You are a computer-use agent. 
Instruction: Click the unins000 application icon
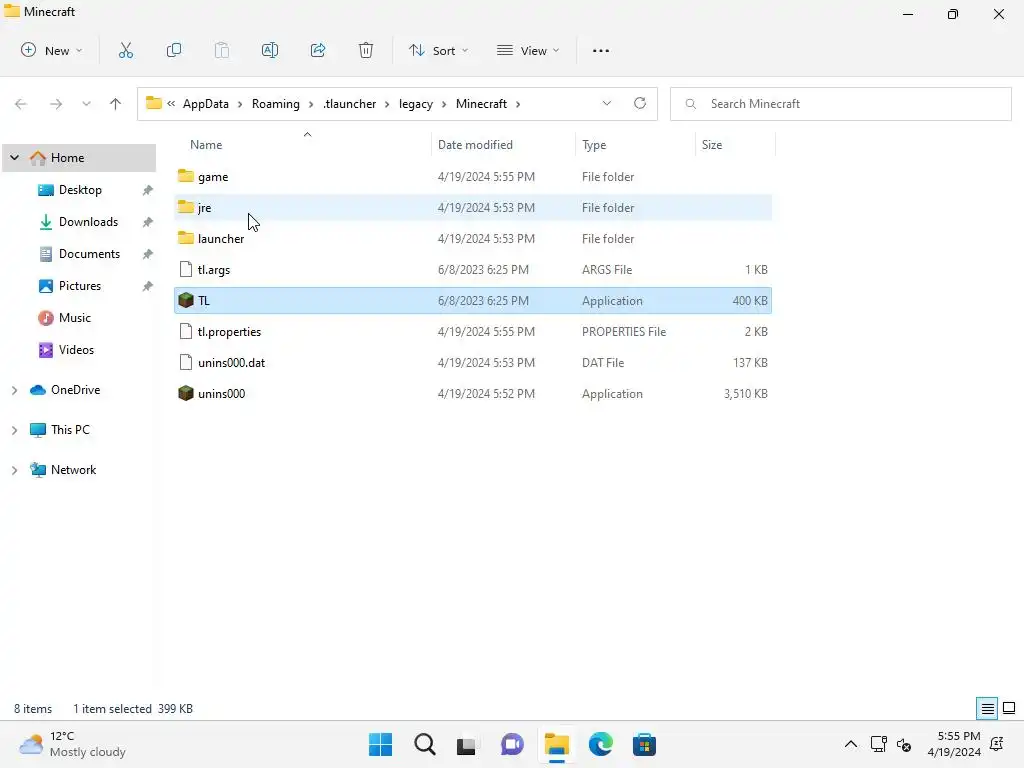click(186, 393)
